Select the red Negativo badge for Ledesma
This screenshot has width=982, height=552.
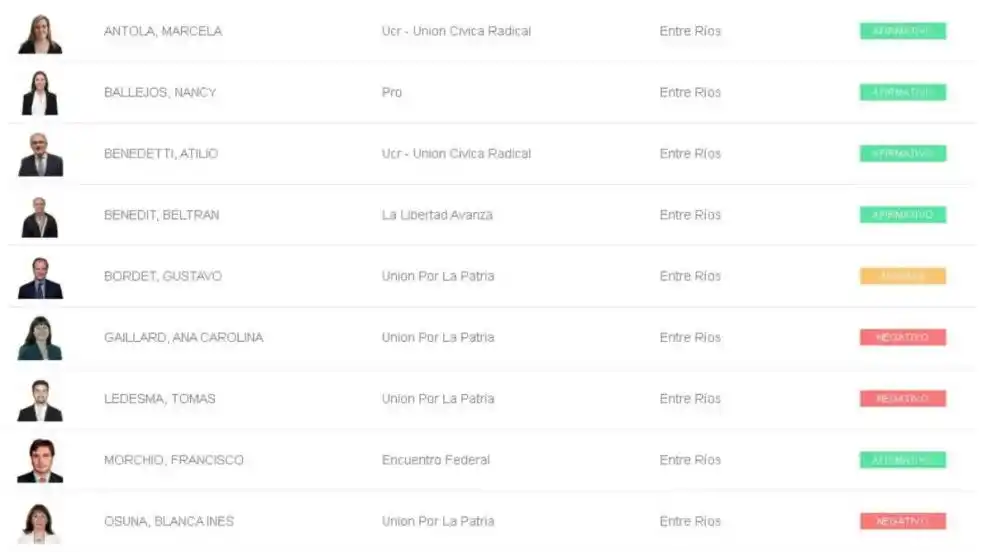coord(902,399)
